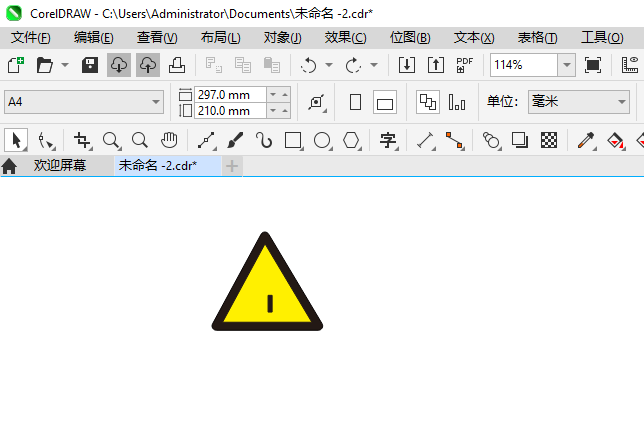This screenshot has width=644, height=439.
Task: Select the first Zoom magnifier tool
Action: 111,140
